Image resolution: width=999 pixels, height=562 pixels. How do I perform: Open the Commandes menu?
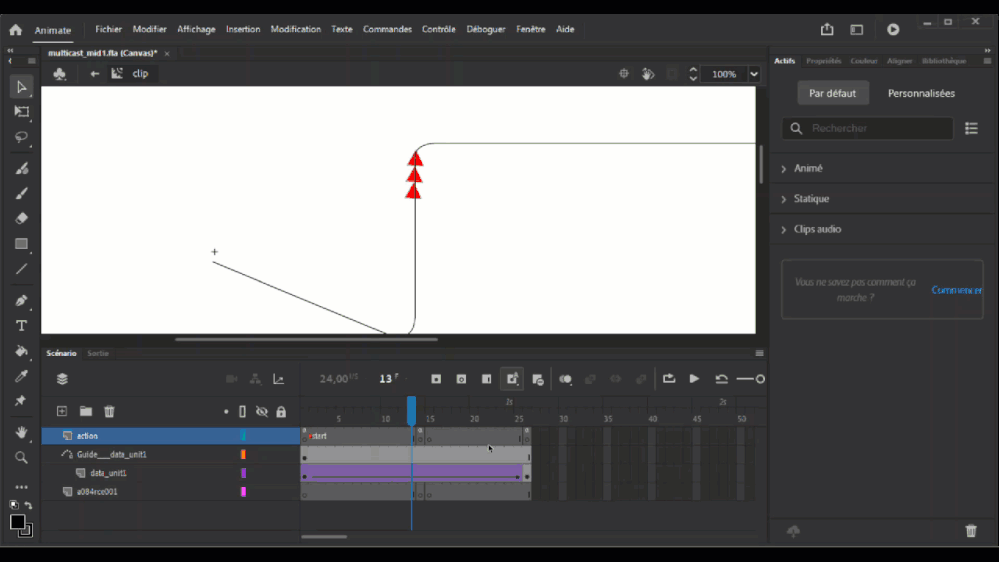tap(387, 29)
